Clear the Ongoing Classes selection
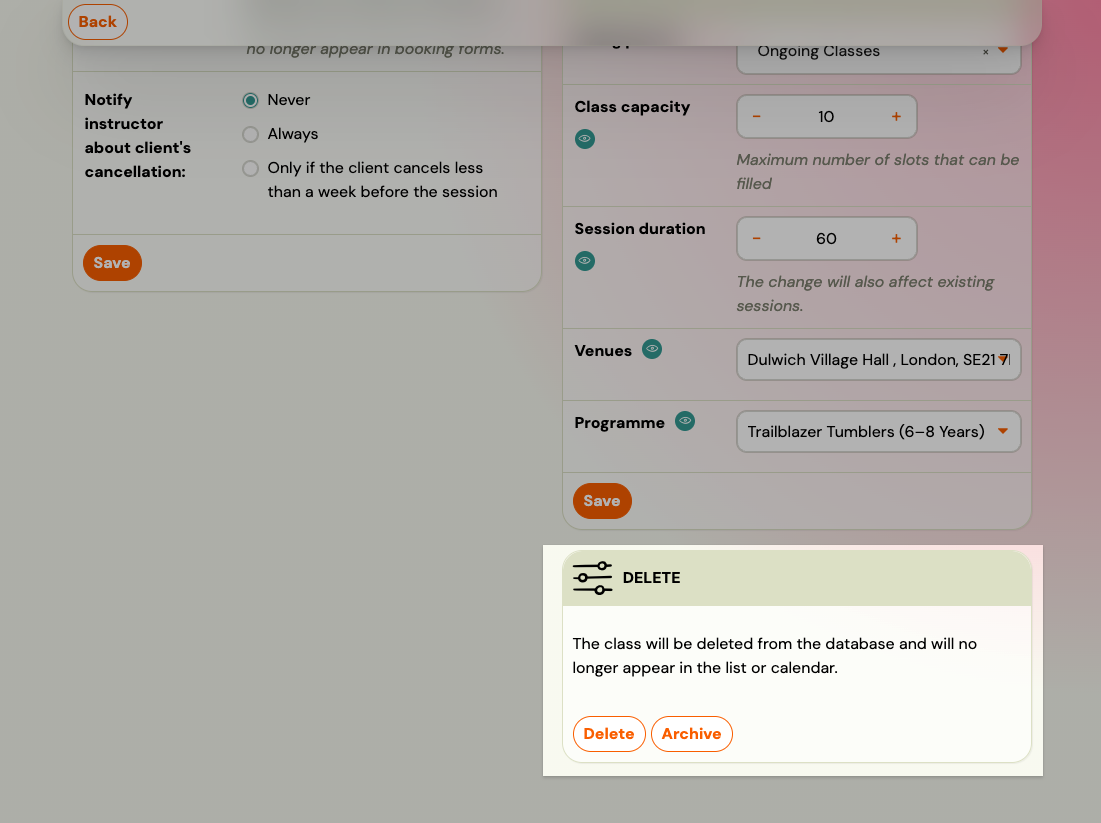Image resolution: width=1101 pixels, height=823 pixels. coord(985,52)
